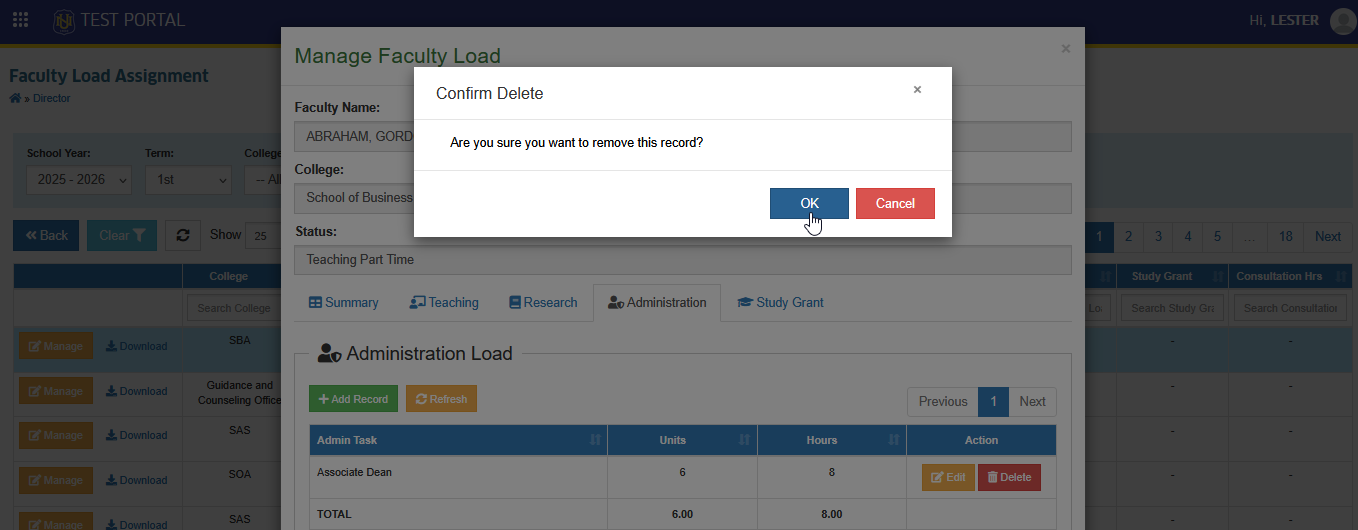
Task: Manage the SBA row faculty
Action: tap(56, 346)
